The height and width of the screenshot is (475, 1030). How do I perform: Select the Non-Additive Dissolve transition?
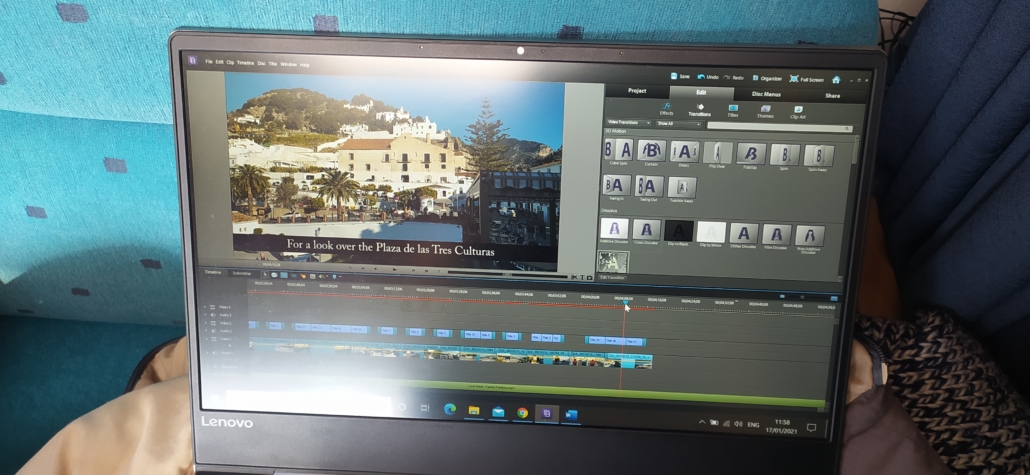(x=809, y=238)
